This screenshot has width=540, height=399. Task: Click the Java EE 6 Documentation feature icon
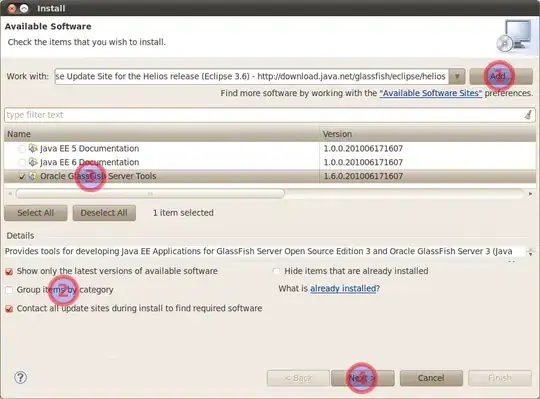33,162
